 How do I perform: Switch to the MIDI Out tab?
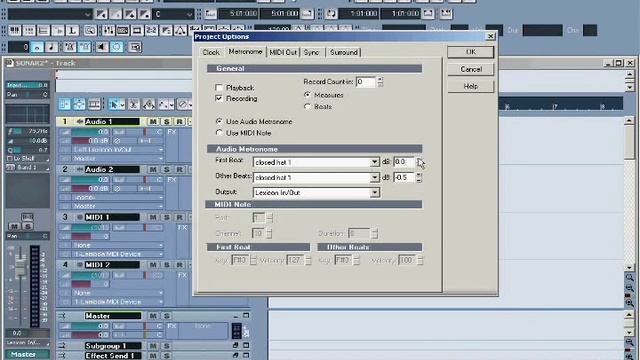coord(283,53)
